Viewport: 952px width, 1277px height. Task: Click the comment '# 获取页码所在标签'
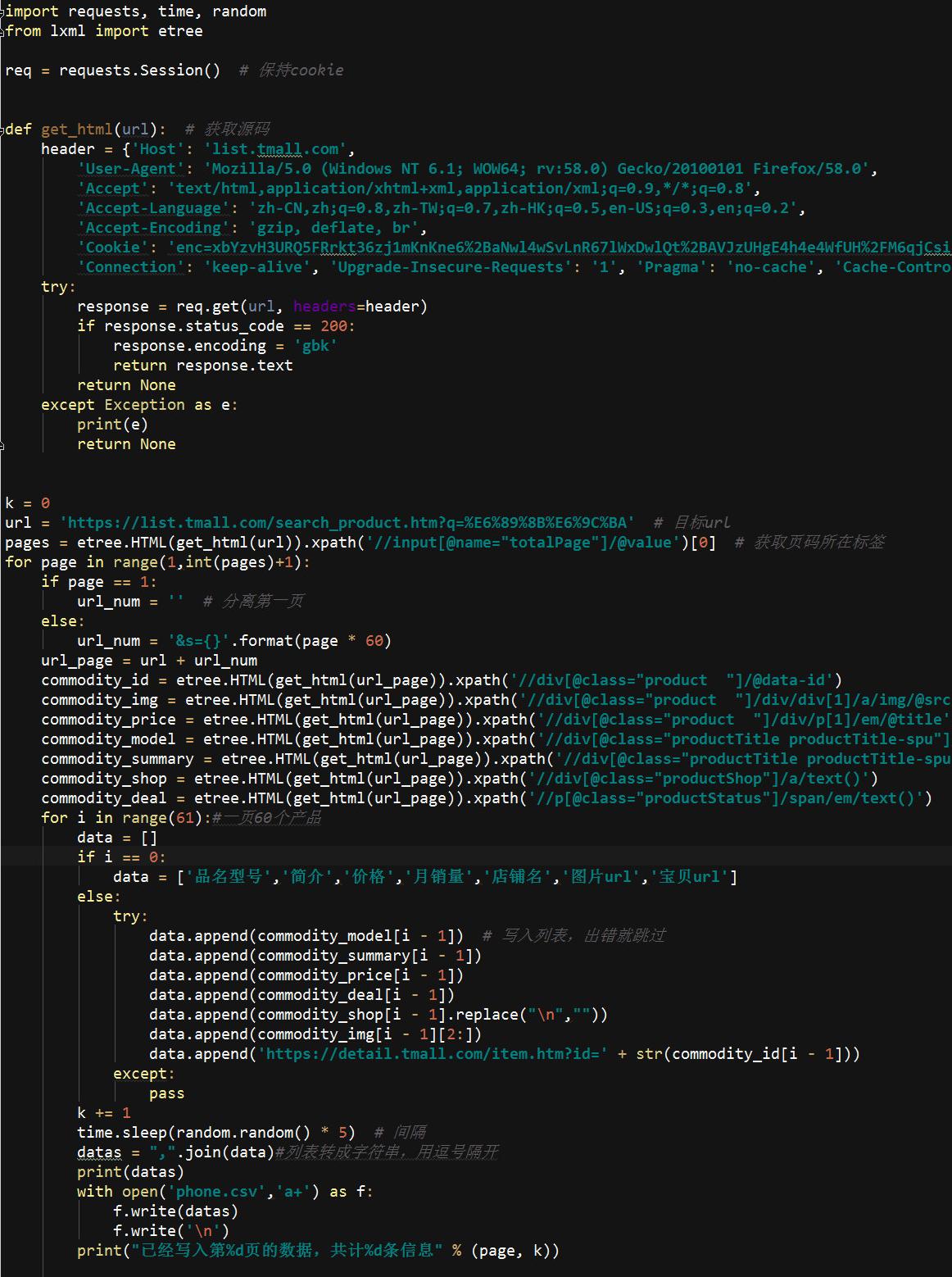(809, 543)
